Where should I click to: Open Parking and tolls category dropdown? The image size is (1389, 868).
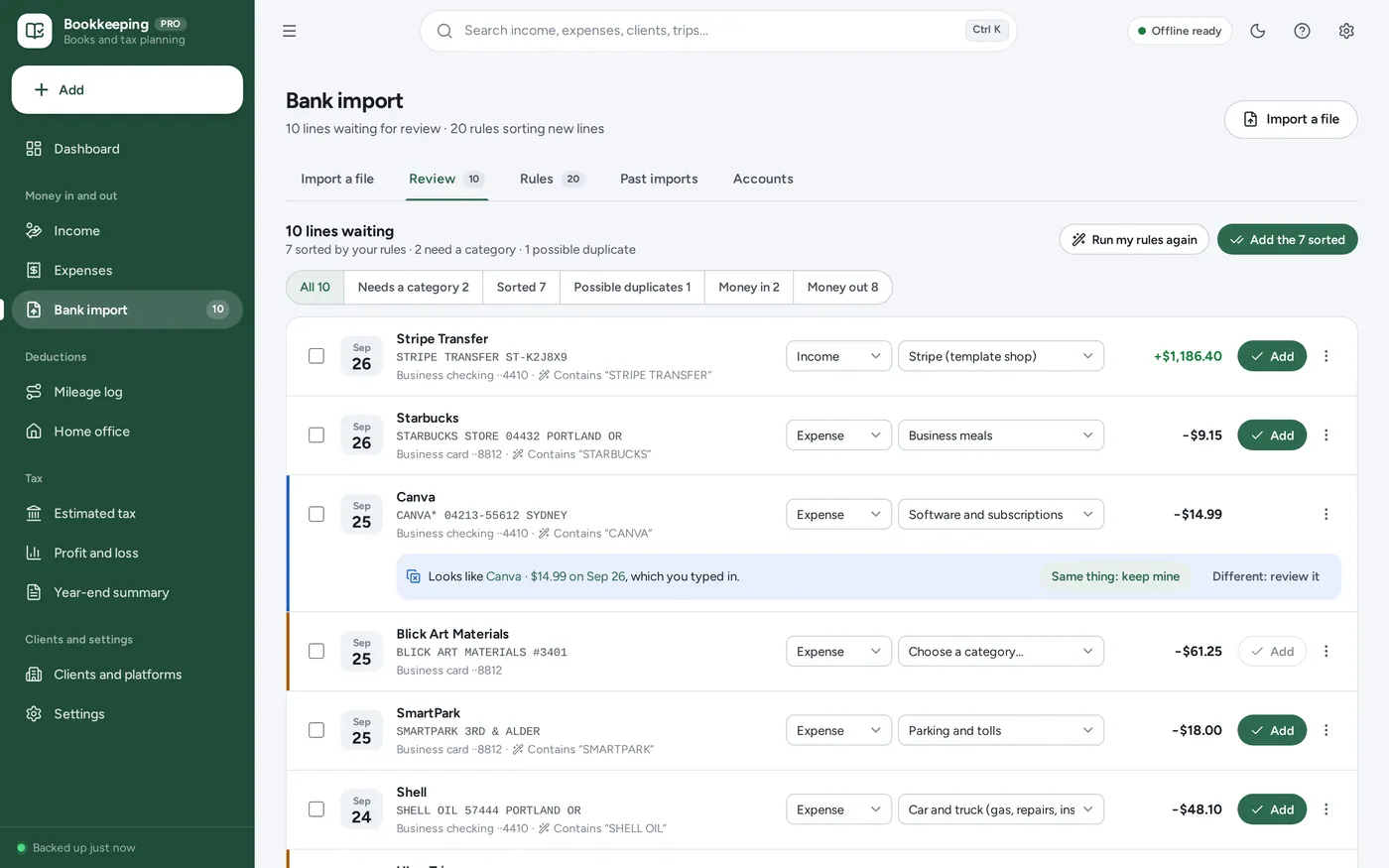pyautogui.click(x=1000, y=731)
